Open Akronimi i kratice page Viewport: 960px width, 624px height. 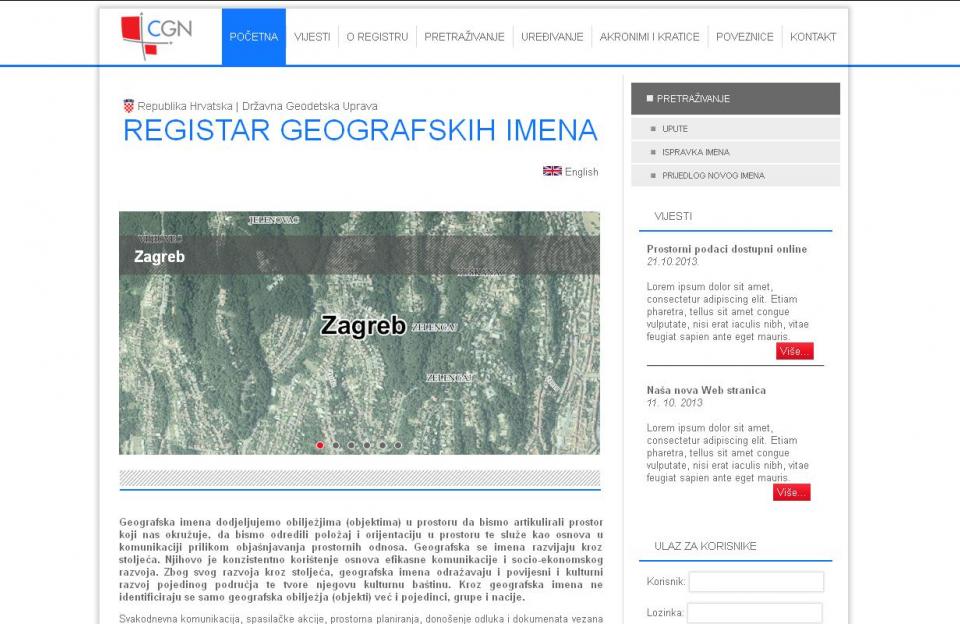pos(649,37)
